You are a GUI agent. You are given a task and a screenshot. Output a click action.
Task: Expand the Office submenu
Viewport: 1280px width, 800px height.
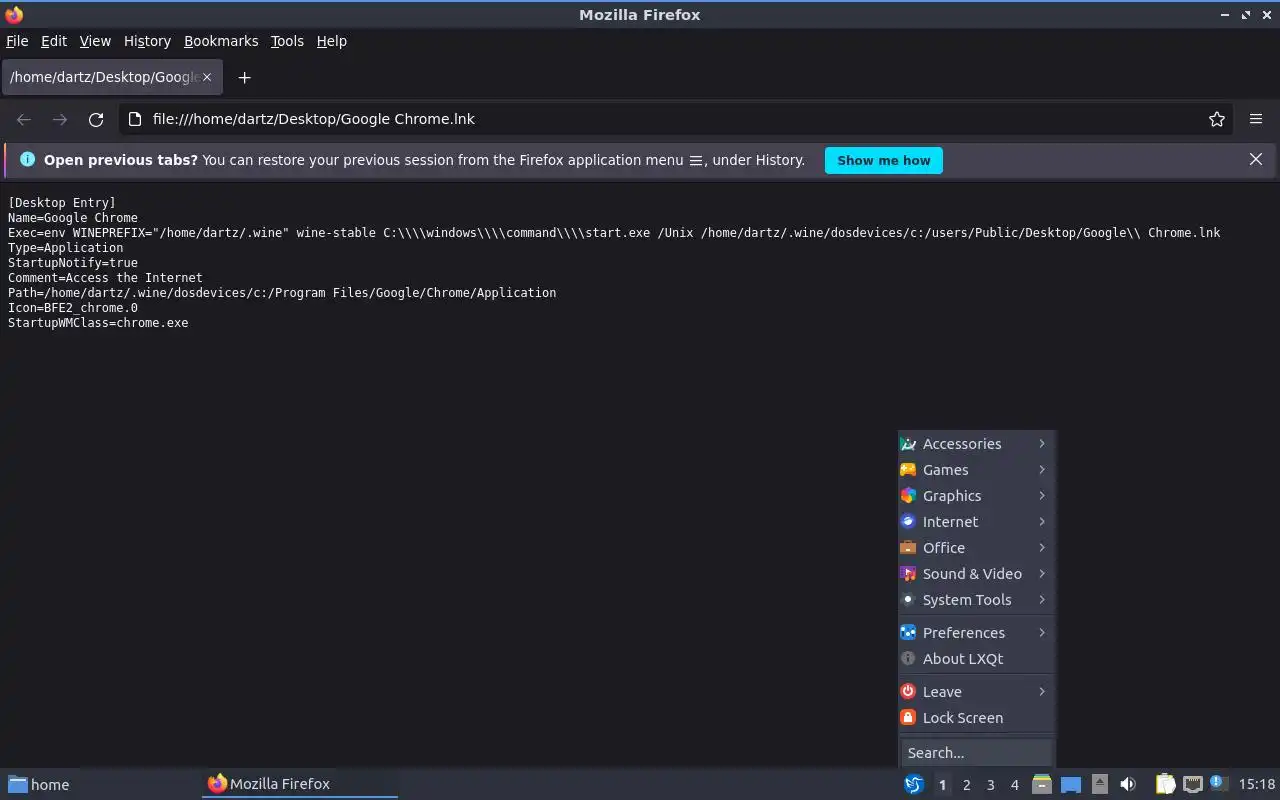coord(976,548)
